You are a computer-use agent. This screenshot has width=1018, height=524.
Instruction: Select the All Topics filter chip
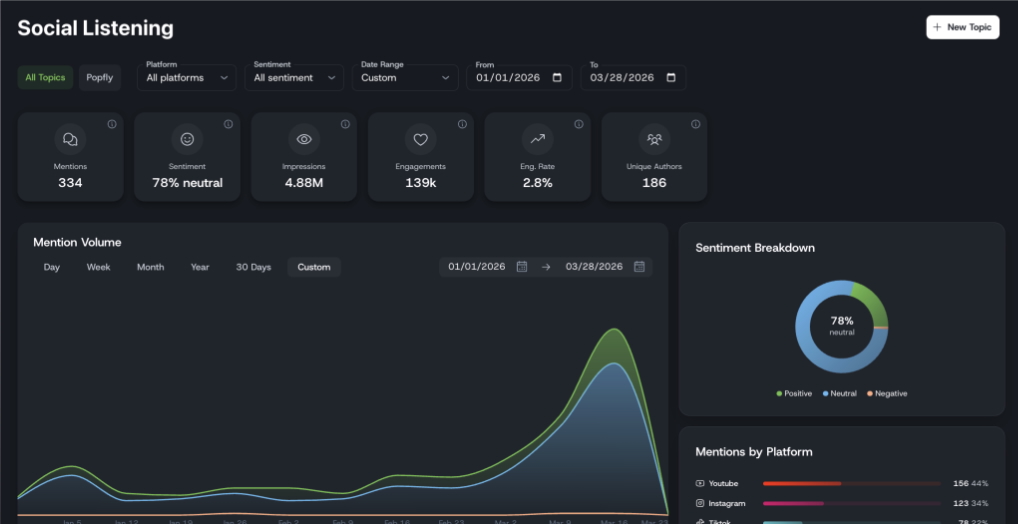pos(45,77)
